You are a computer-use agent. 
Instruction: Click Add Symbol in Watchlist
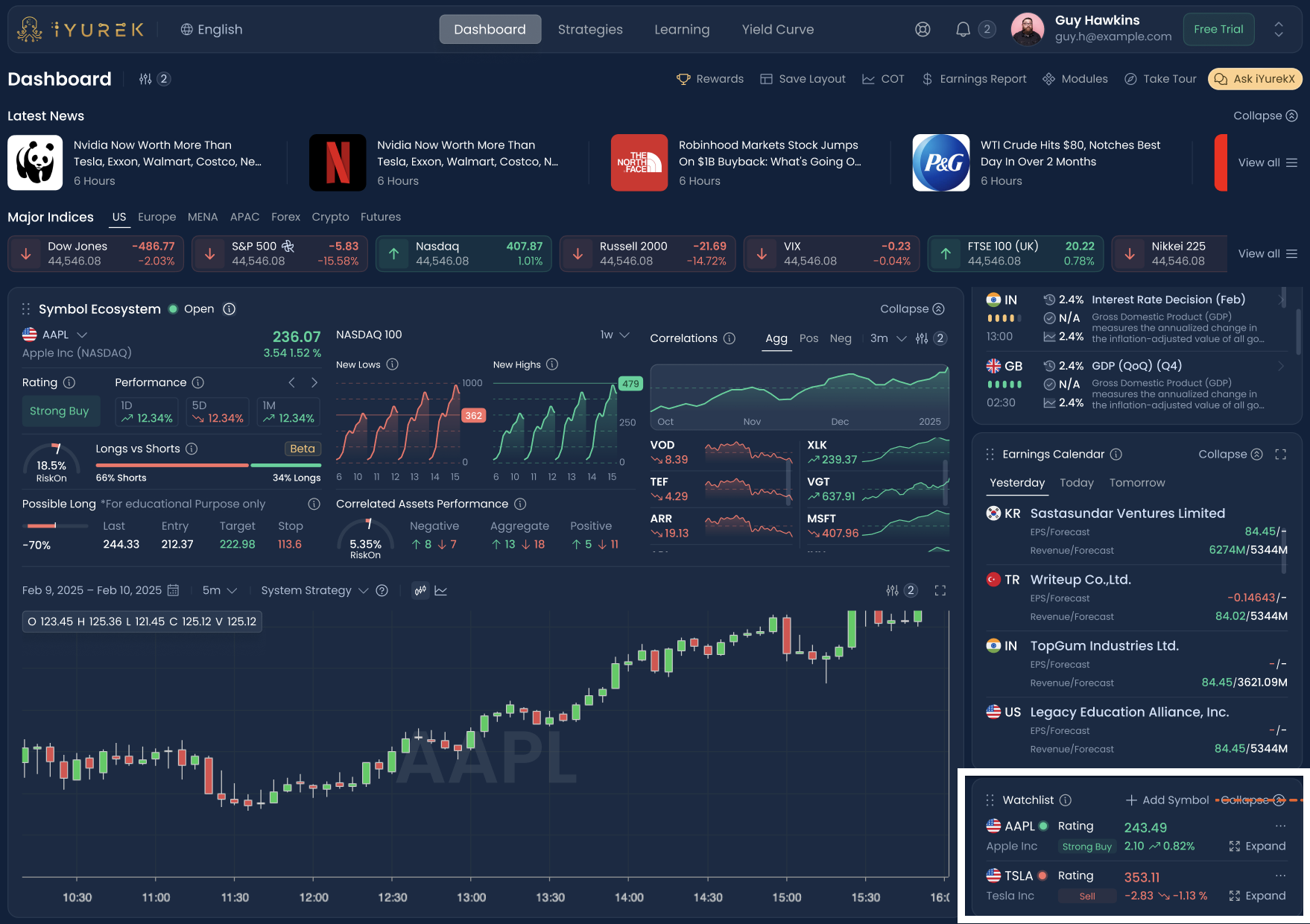(x=1167, y=800)
